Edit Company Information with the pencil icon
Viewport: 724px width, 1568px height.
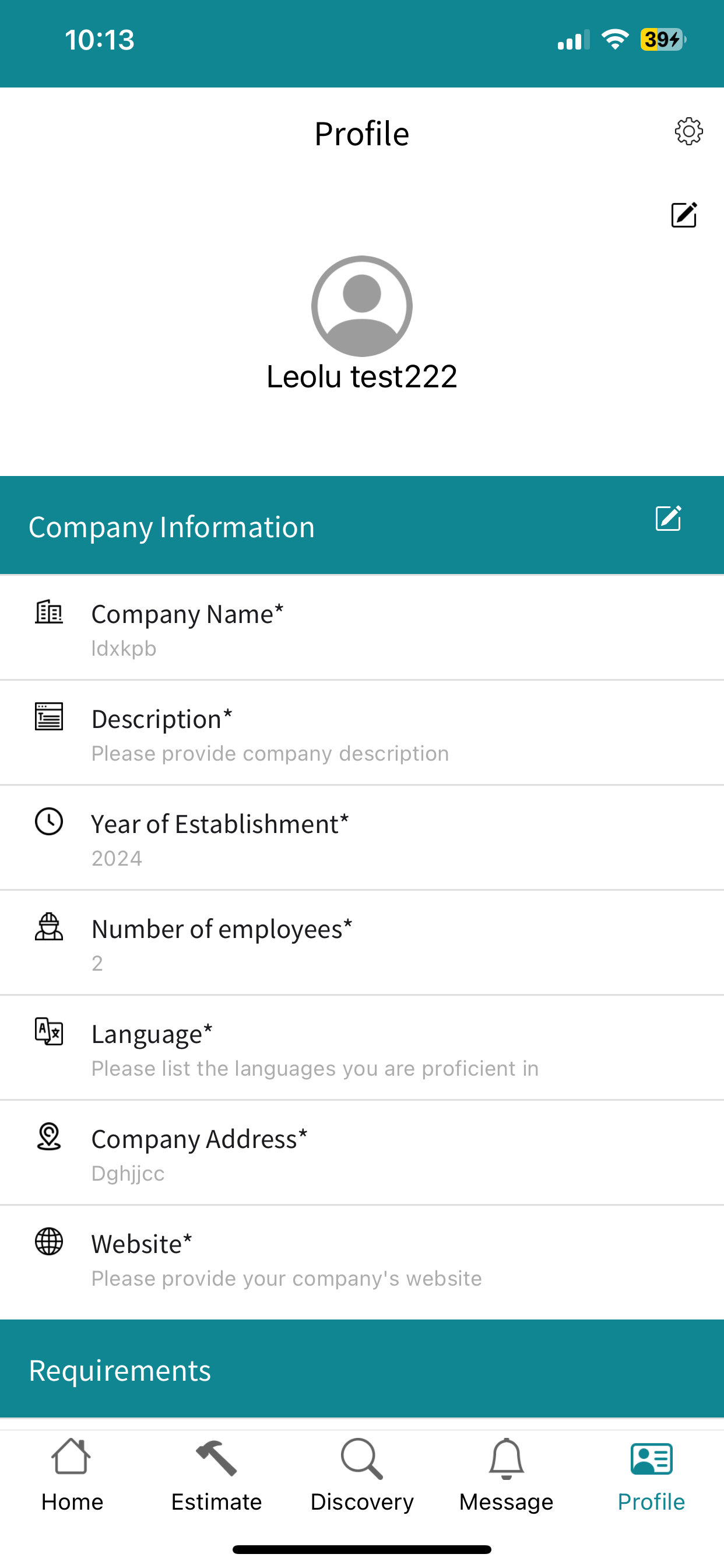(x=668, y=518)
